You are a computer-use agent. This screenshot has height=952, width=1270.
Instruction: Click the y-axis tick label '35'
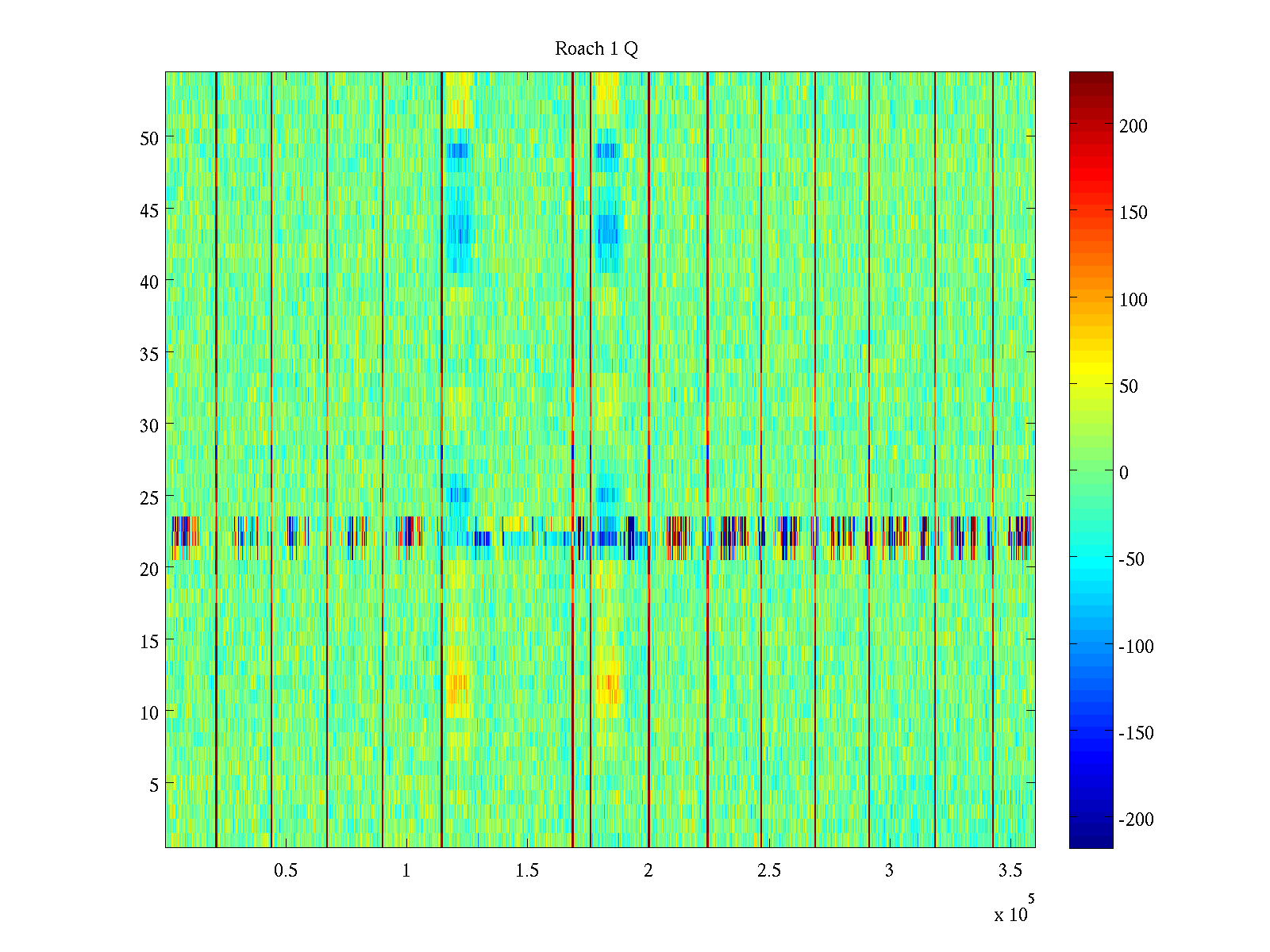coord(149,354)
